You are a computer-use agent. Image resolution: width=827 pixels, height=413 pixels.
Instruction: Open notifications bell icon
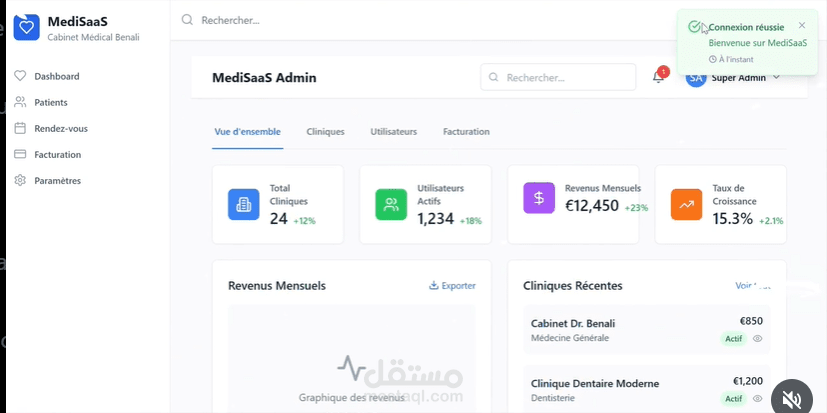click(x=658, y=77)
